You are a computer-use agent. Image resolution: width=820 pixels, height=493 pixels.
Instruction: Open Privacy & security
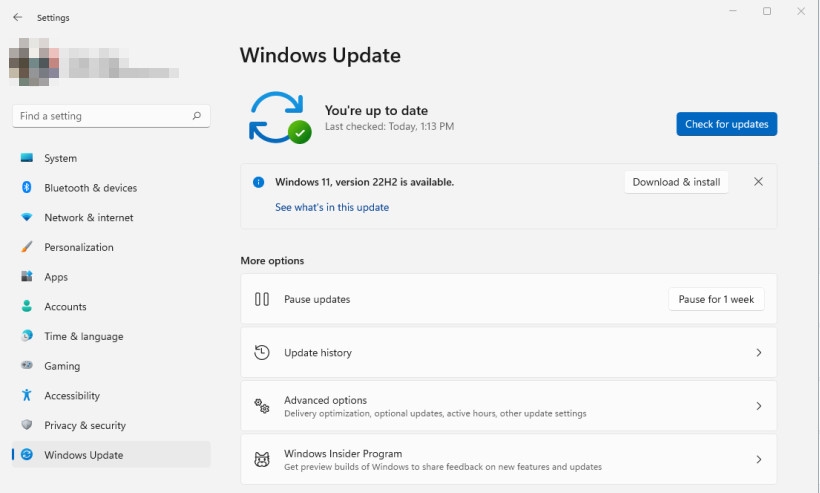click(111, 426)
